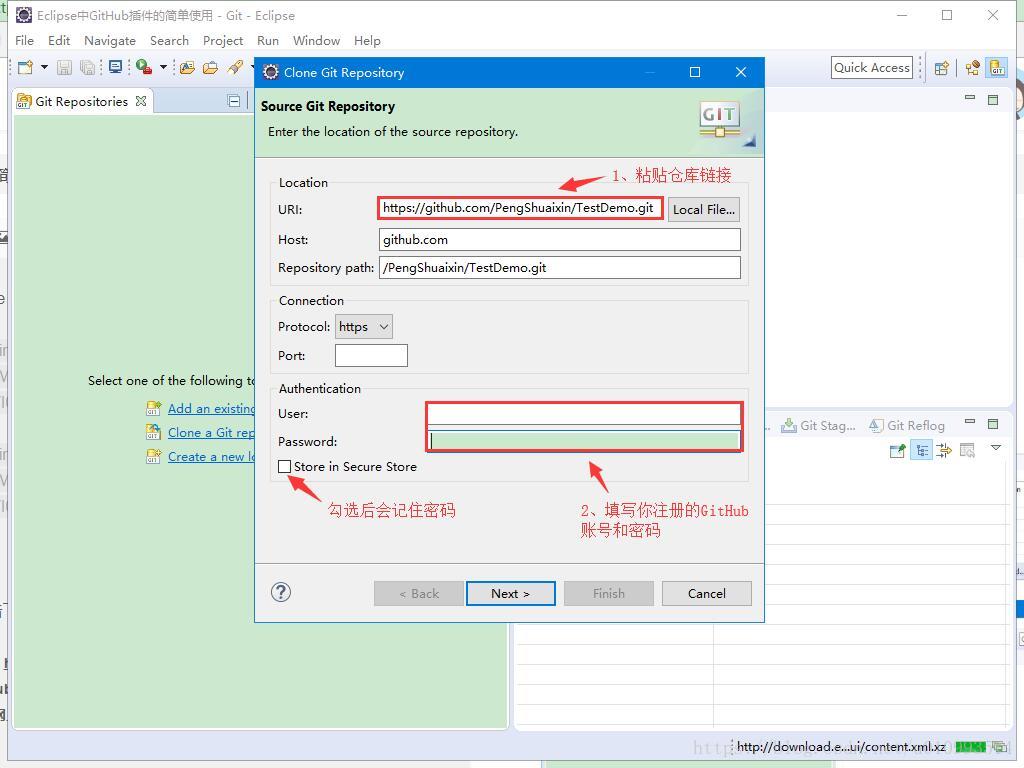The image size is (1024, 768).
Task: Click the icon beside Create a new link
Action: (153, 456)
